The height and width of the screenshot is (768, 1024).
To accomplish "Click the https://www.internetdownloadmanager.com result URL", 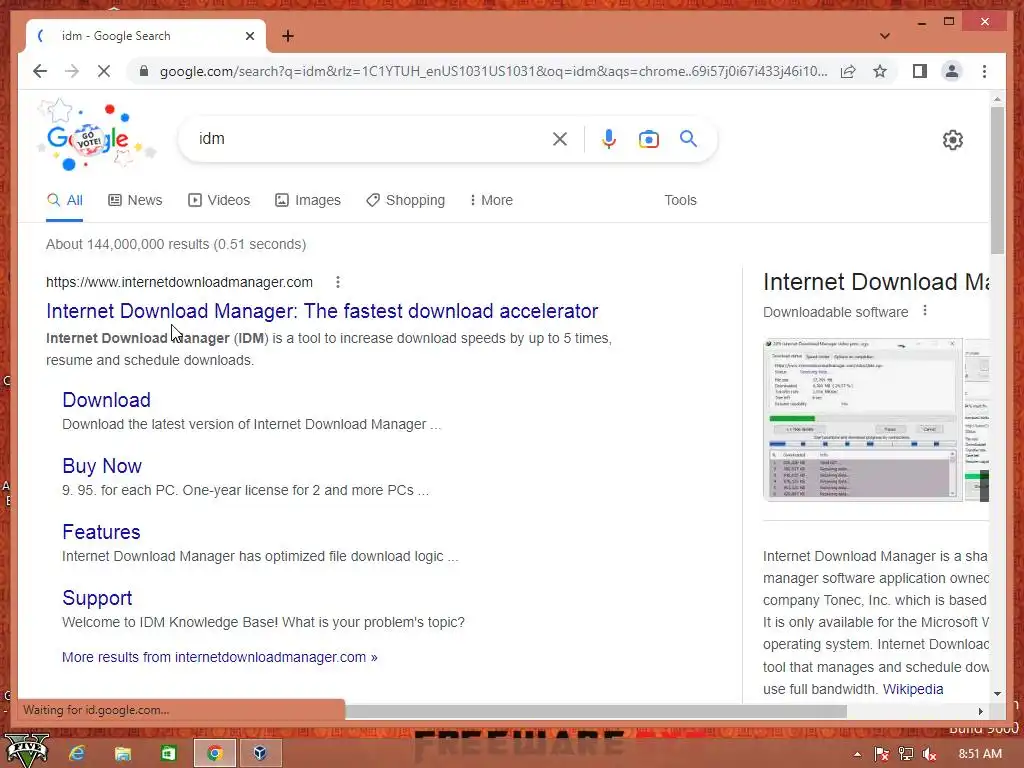I will (179, 282).
